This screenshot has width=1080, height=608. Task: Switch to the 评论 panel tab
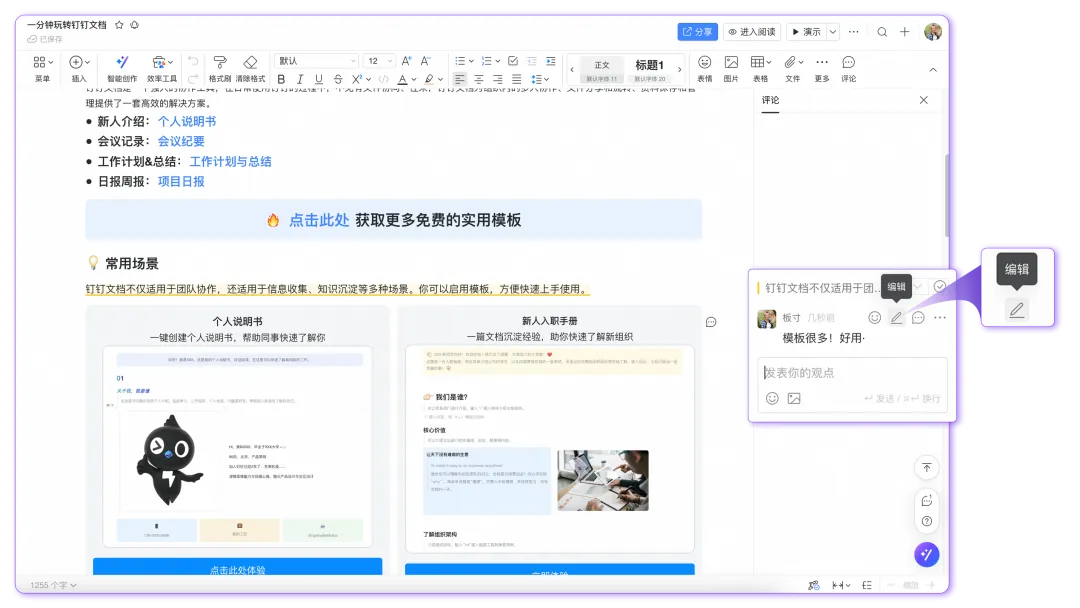click(x=770, y=101)
